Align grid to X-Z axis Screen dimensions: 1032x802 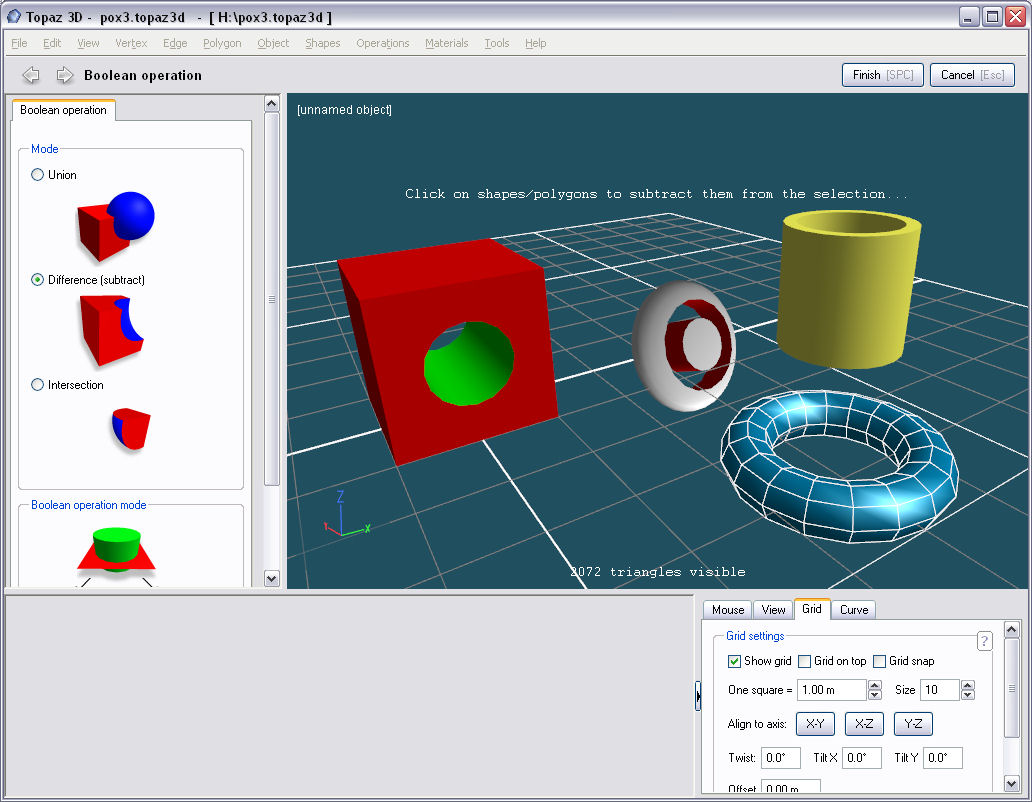pyautogui.click(x=864, y=724)
